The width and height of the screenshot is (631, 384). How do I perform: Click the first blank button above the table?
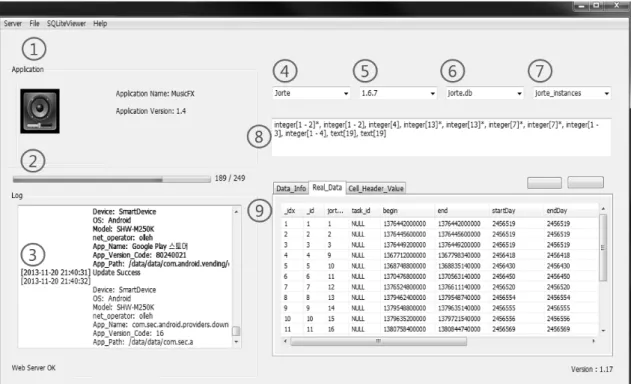(x=544, y=183)
